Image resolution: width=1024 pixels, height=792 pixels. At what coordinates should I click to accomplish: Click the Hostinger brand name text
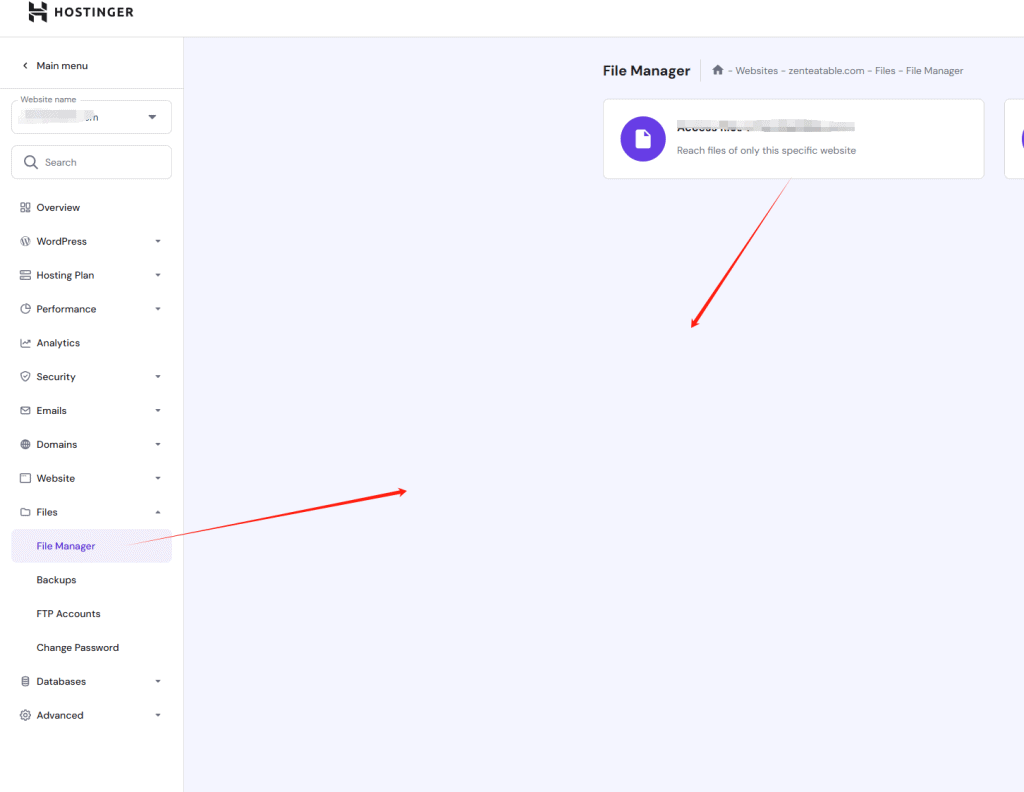(x=94, y=12)
